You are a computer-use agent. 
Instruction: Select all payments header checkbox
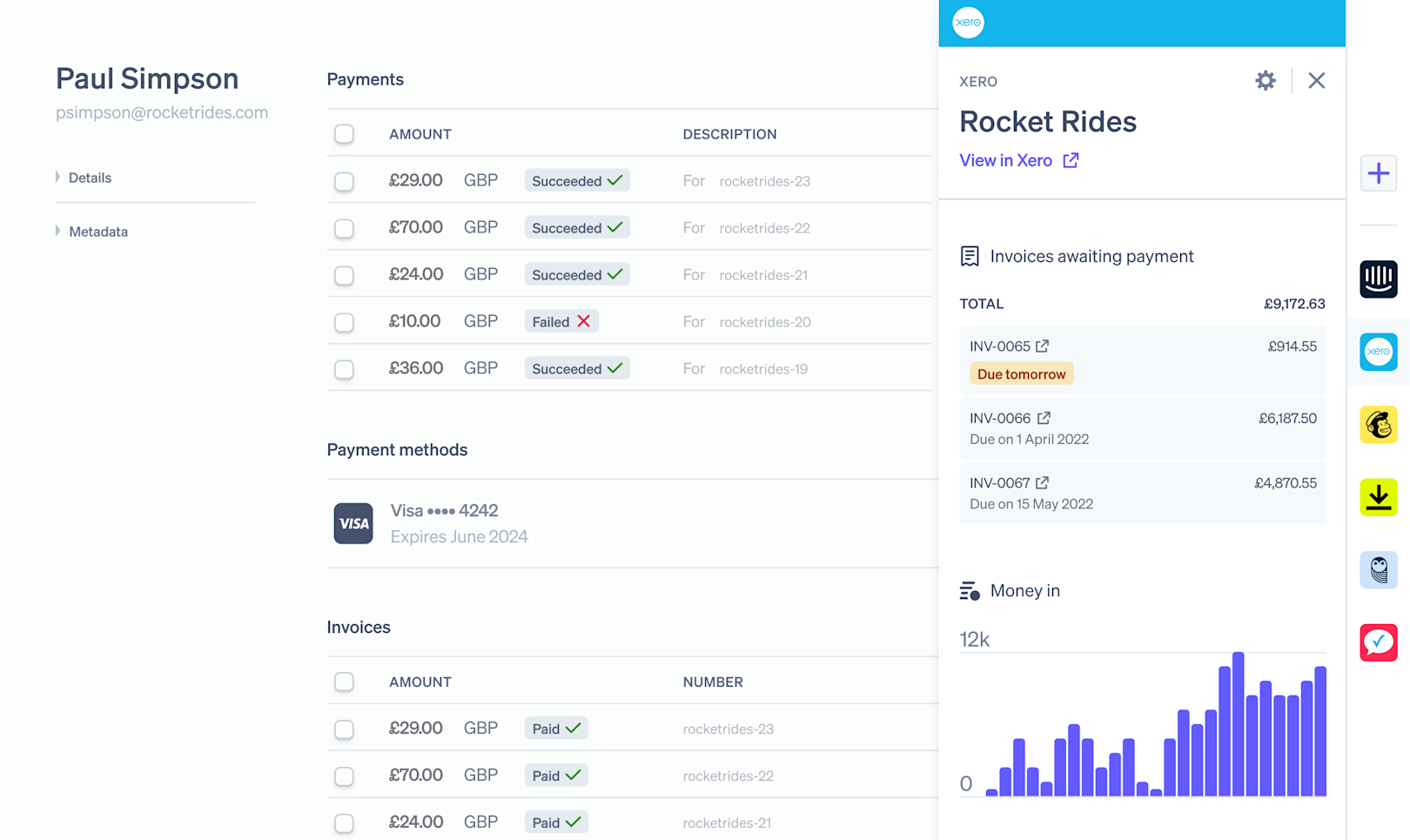344,134
